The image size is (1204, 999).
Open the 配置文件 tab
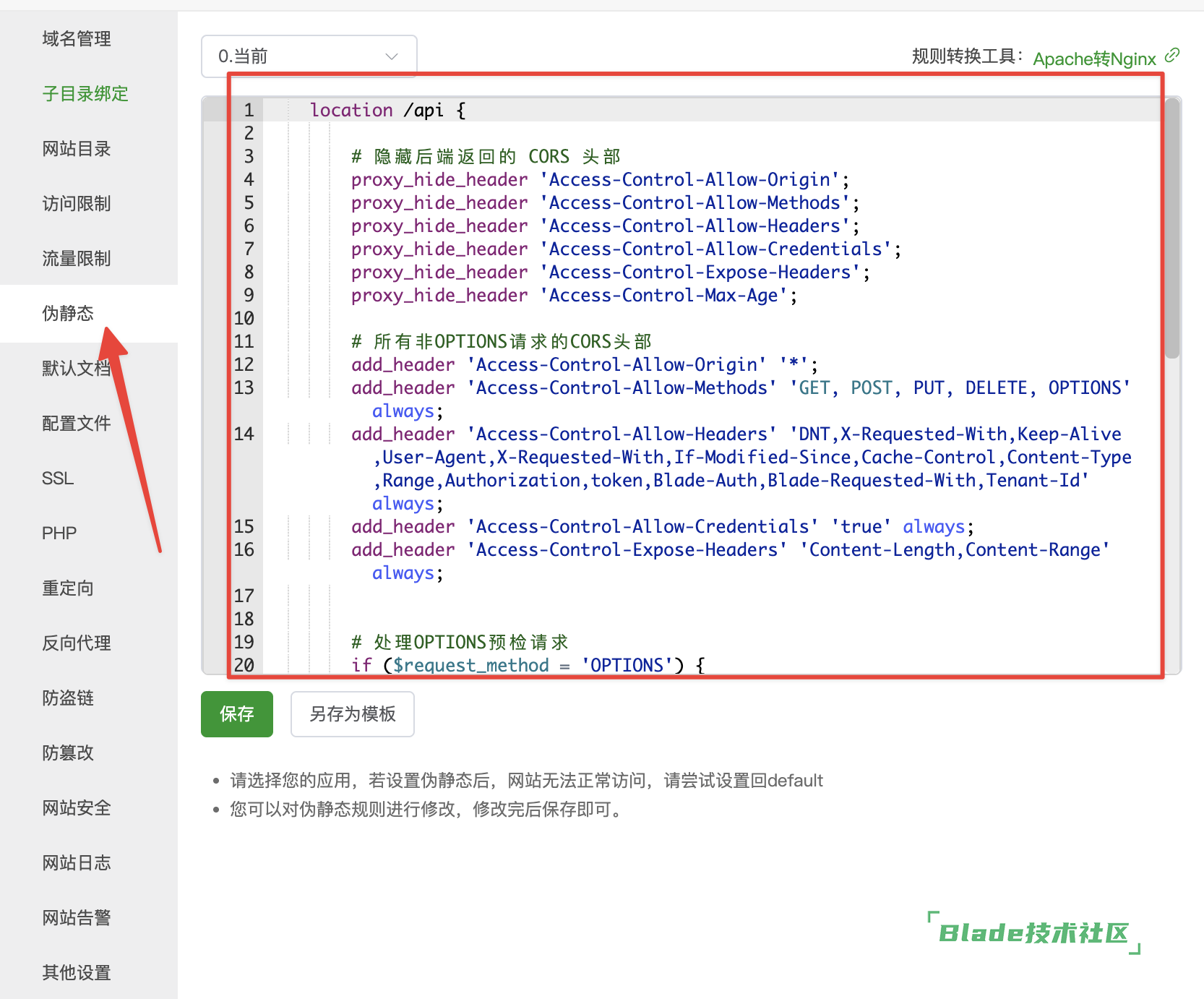click(77, 424)
